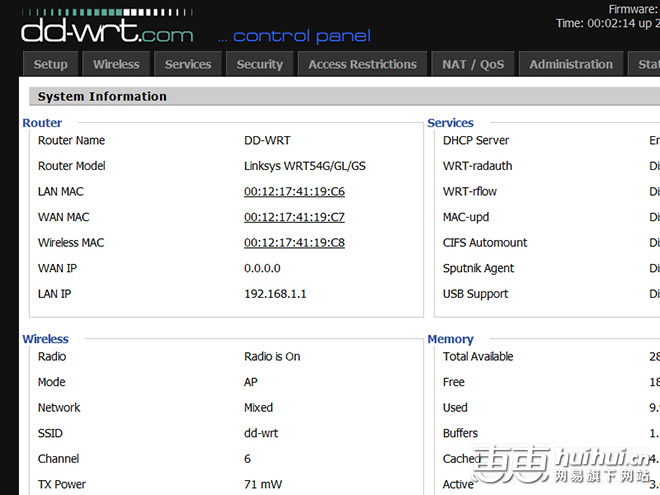Viewport: 660px width, 495px height.
Task: Click wireless Mode value AP
Action: (250, 382)
